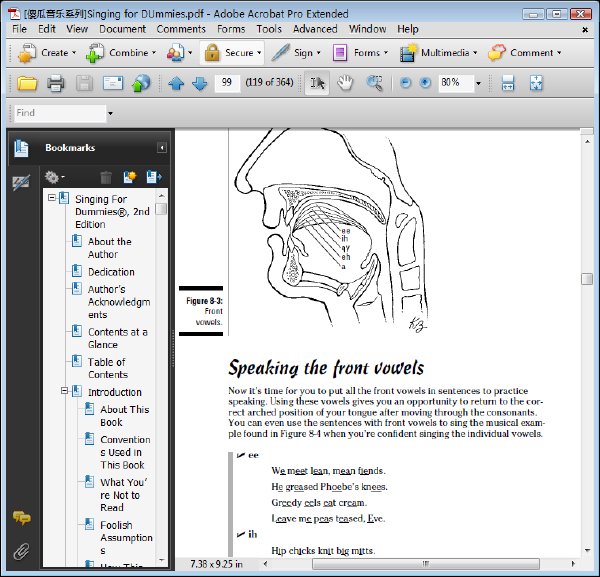This screenshot has height=577, width=600.
Task: Click the Save floppy disk icon
Action: pos(84,83)
